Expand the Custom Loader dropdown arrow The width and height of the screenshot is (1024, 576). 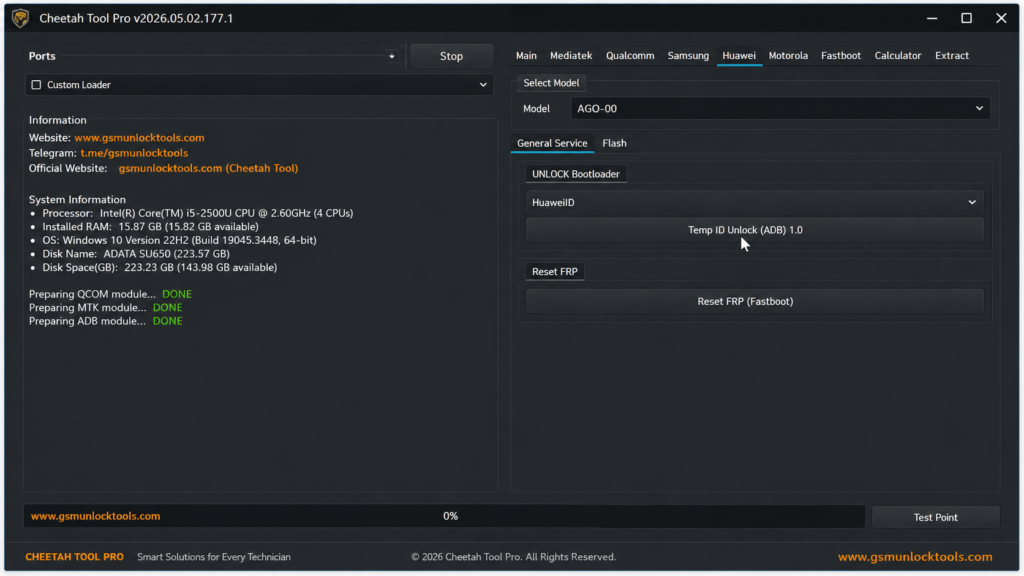click(483, 85)
